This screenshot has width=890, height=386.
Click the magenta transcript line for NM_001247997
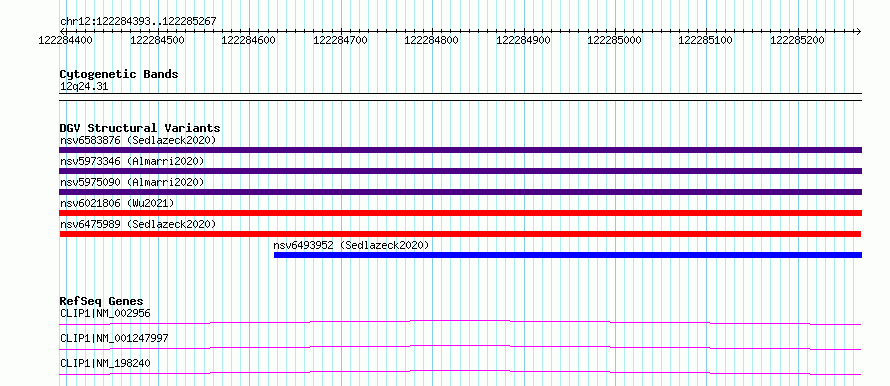click(460, 347)
